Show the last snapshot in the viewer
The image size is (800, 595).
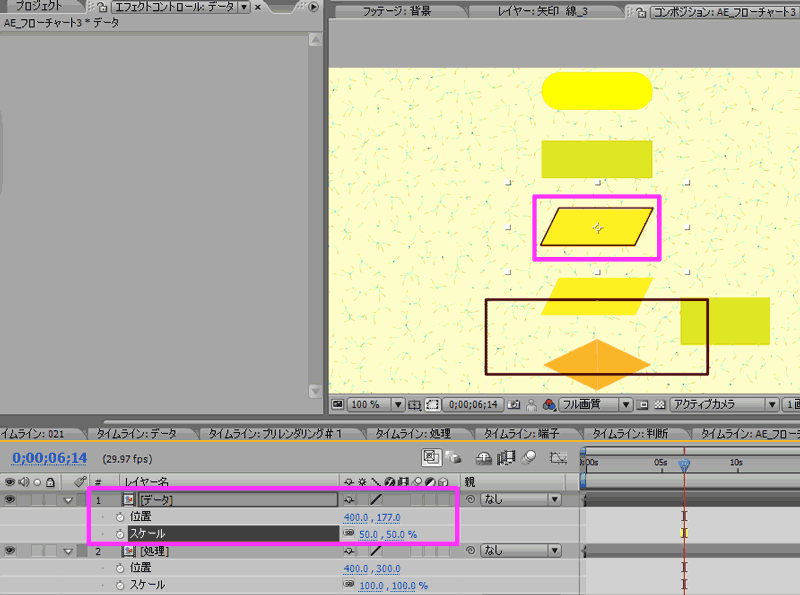coord(531,406)
